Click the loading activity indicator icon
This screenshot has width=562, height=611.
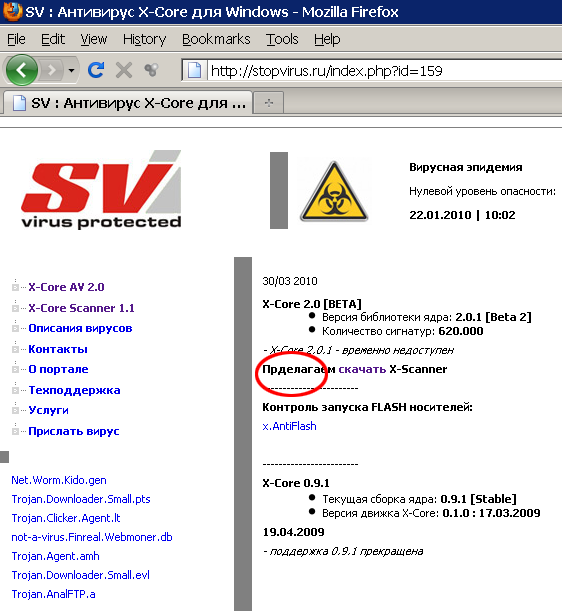click(151, 70)
